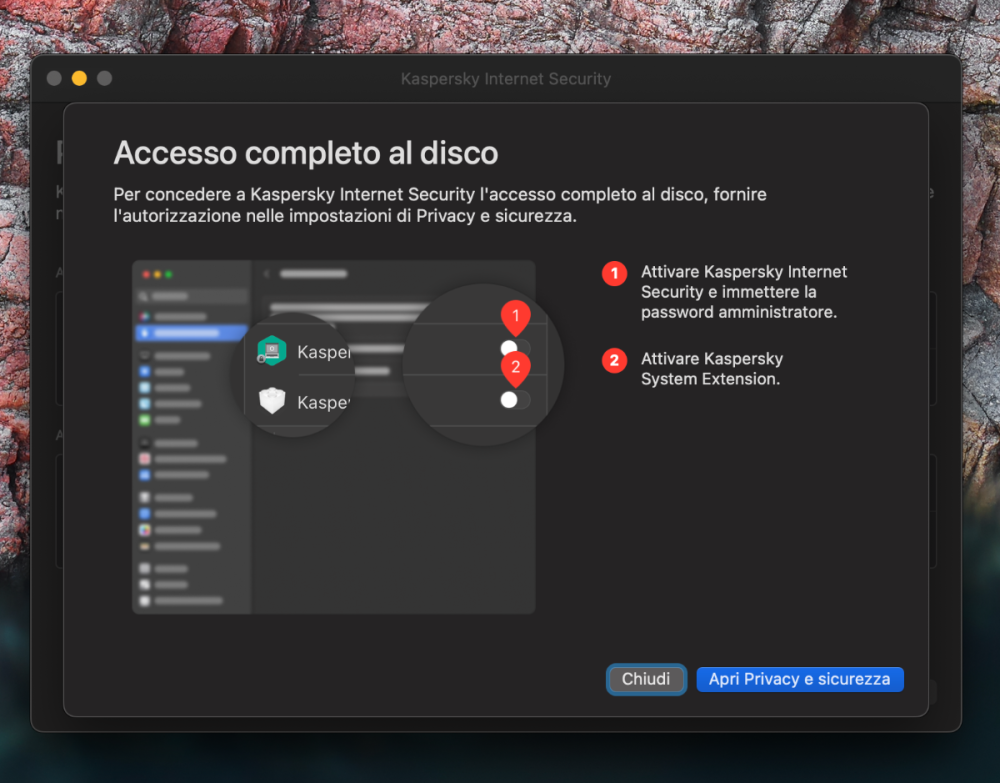Screen dimensions: 1000x783
Task: Click the "Accesso completo al disco" heading
Action: pos(305,153)
